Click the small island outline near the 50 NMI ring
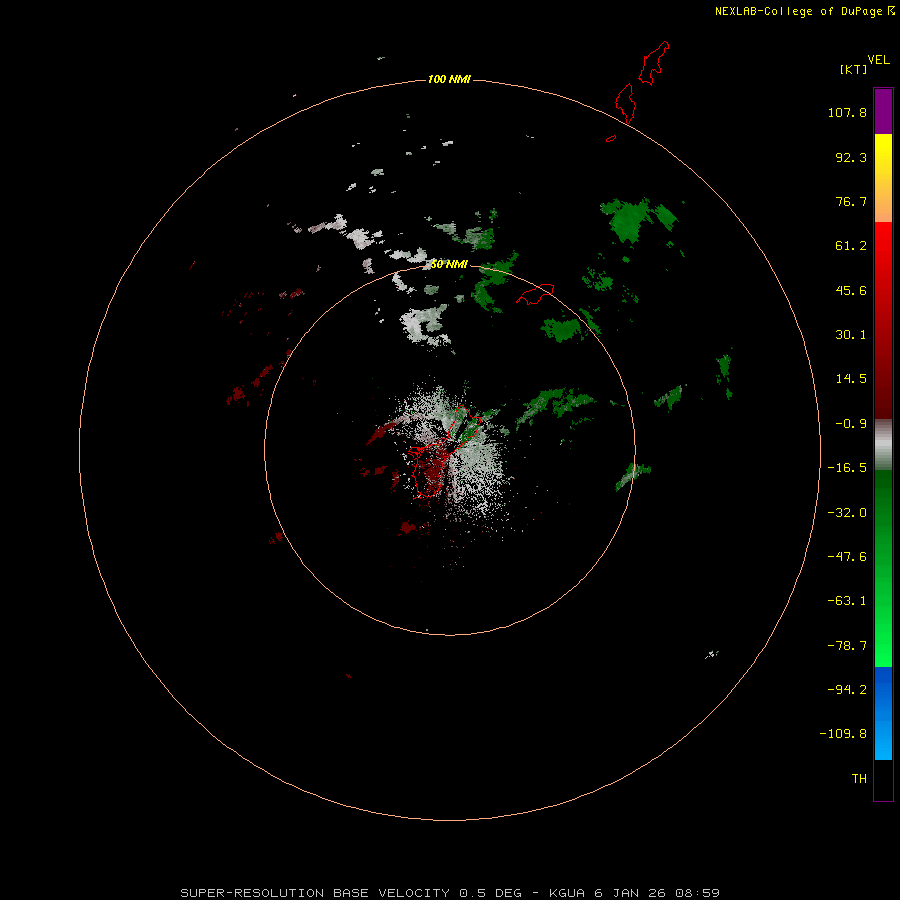 click(536, 293)
